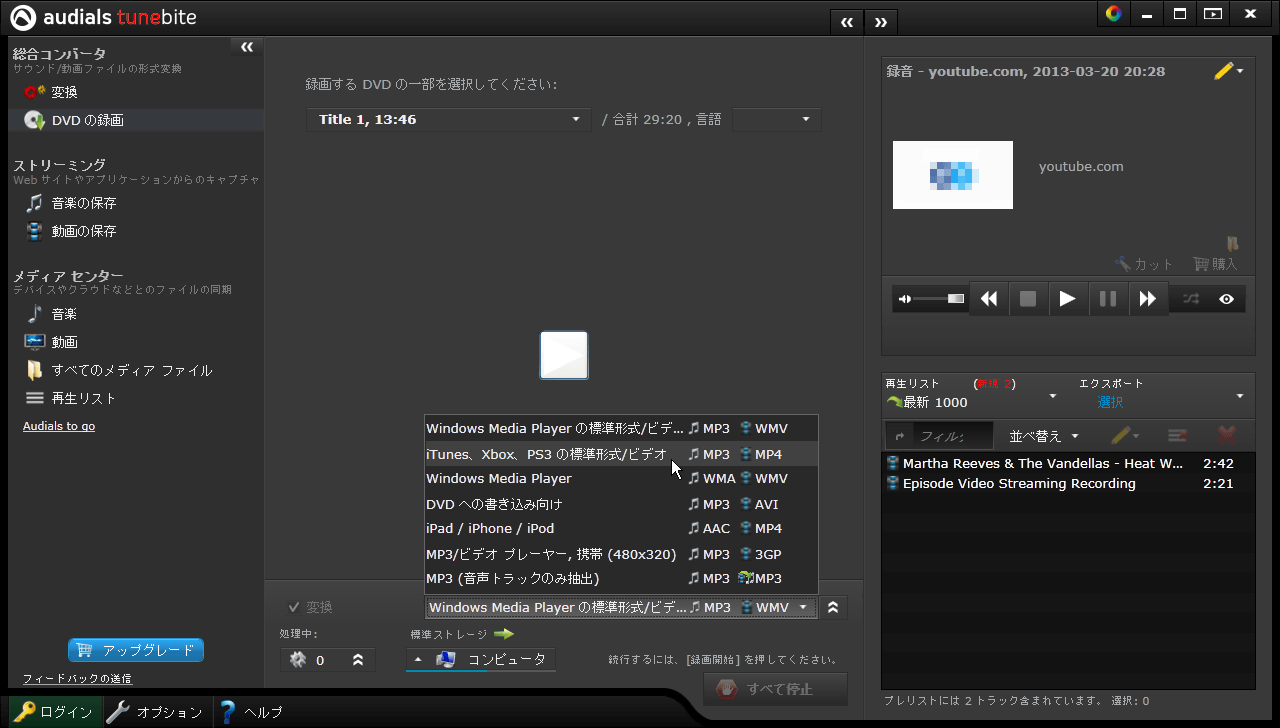Click the fast forward button in player
Screen dimensions: 1280x728
tap(1147, 299)
